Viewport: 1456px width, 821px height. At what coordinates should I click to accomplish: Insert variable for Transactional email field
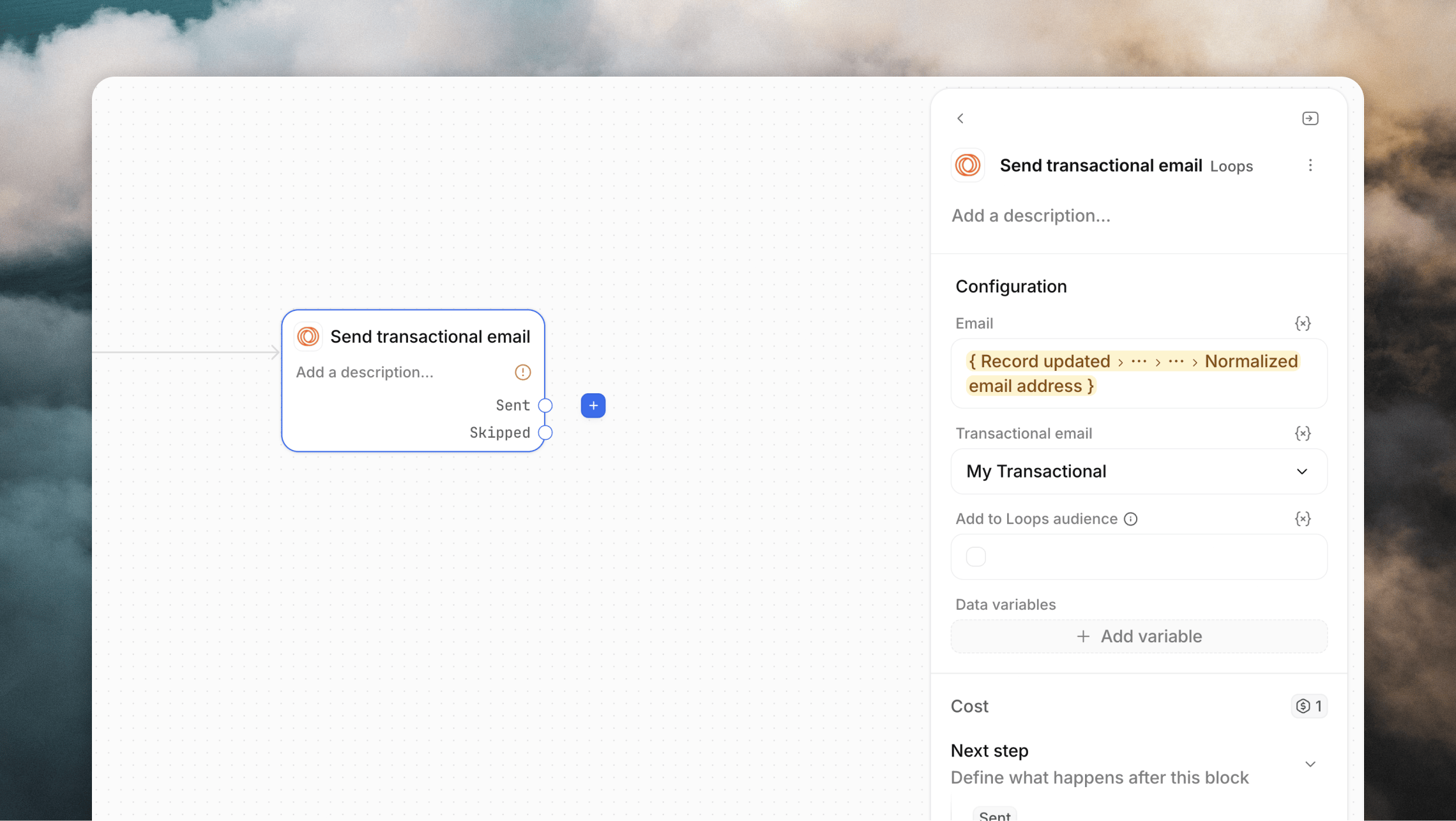click(1303, 433)
